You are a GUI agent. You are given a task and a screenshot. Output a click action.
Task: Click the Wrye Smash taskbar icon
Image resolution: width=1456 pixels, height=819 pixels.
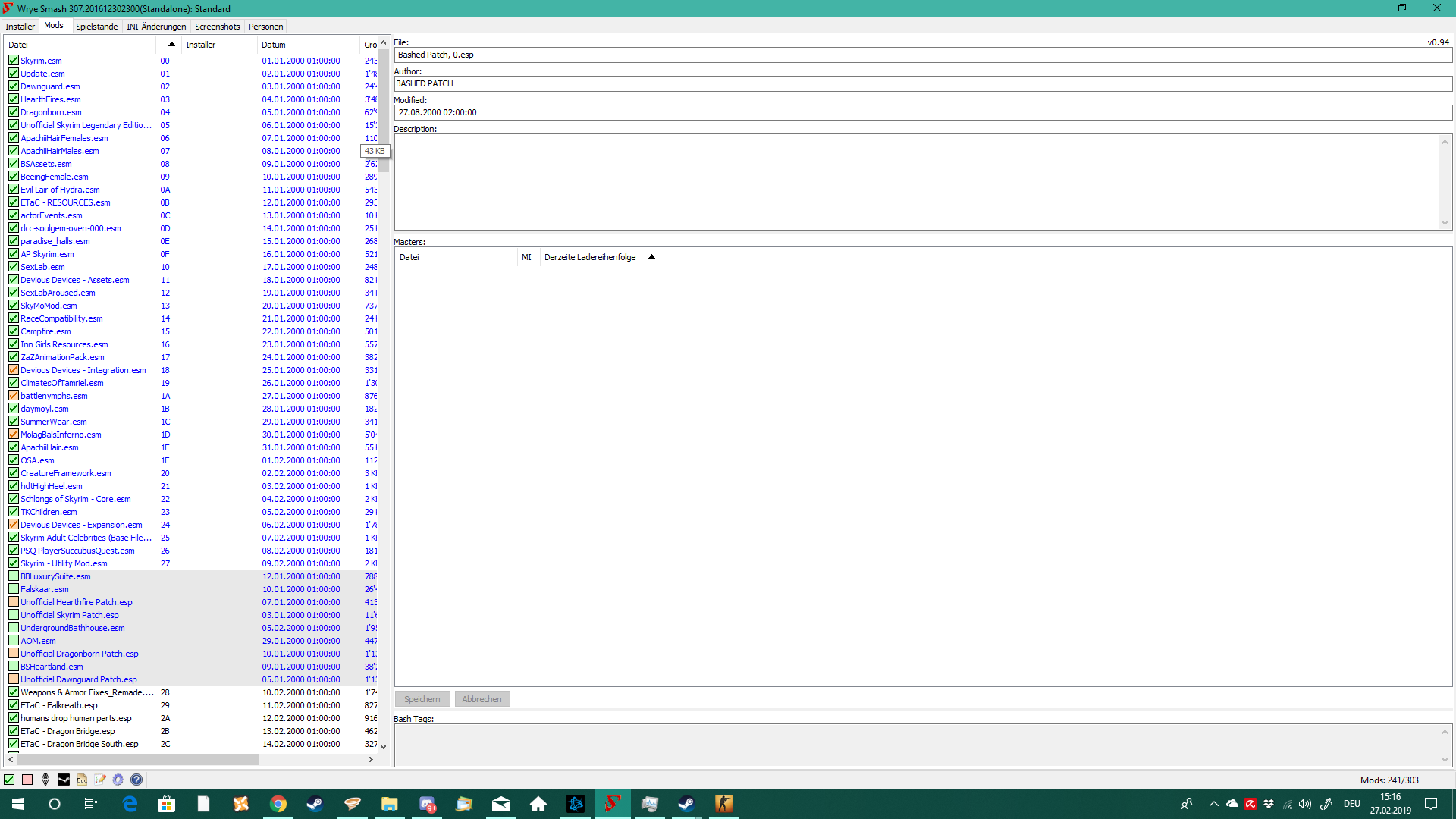(x=613, y=804)
